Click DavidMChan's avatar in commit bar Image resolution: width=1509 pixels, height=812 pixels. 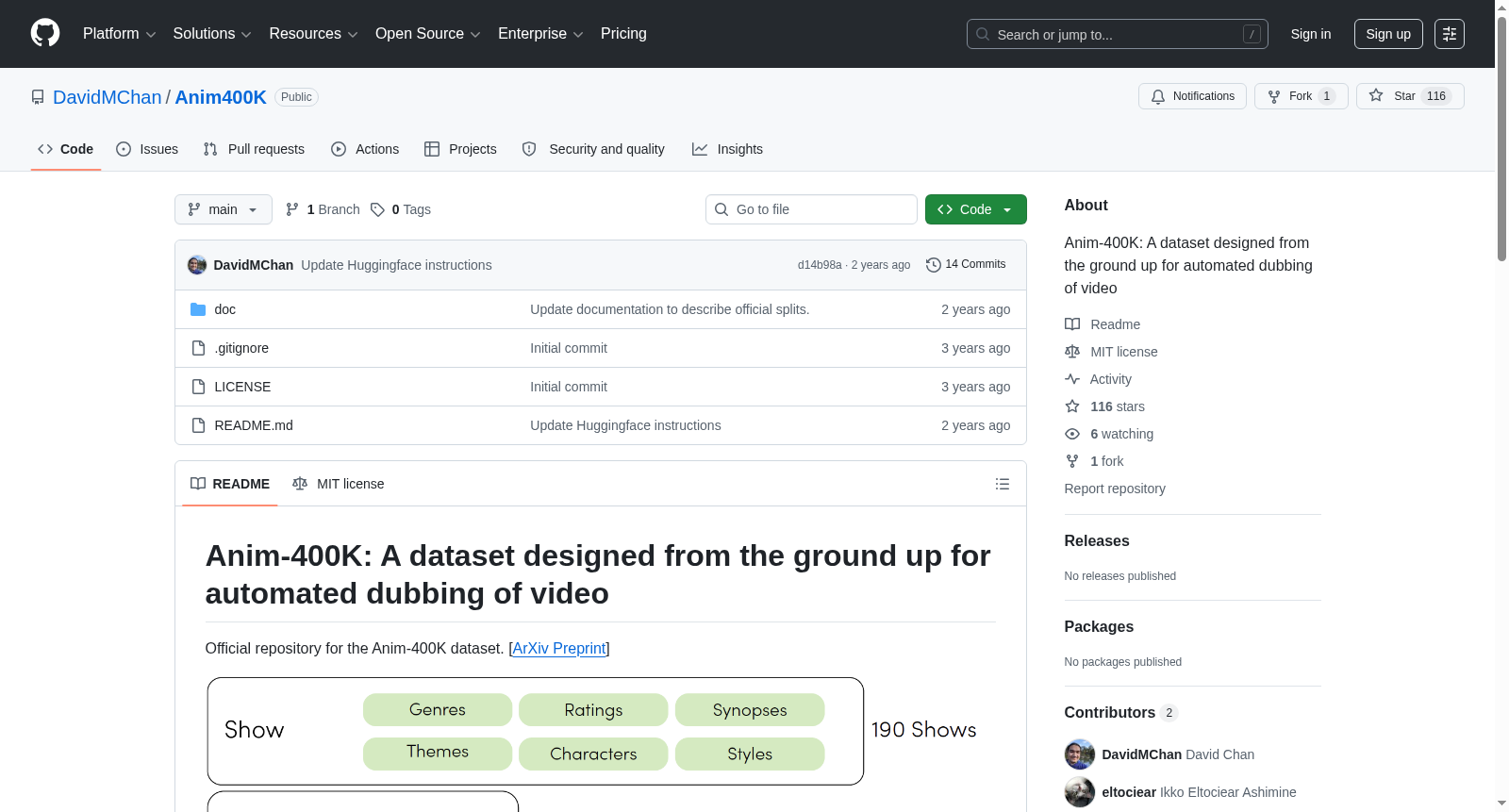[x=197, y=265]
